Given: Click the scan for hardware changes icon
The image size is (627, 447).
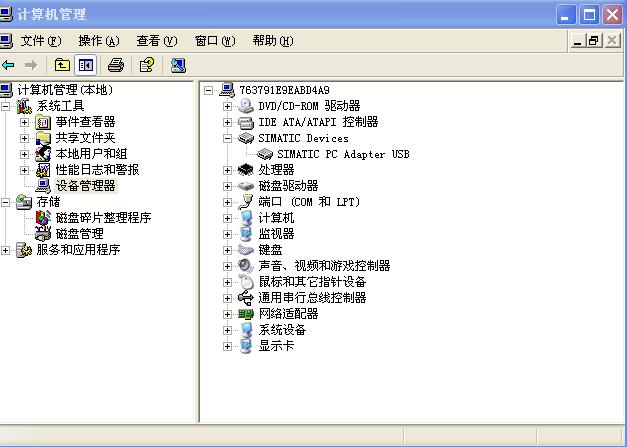Looking at the screenshot, I should [178, 65].
